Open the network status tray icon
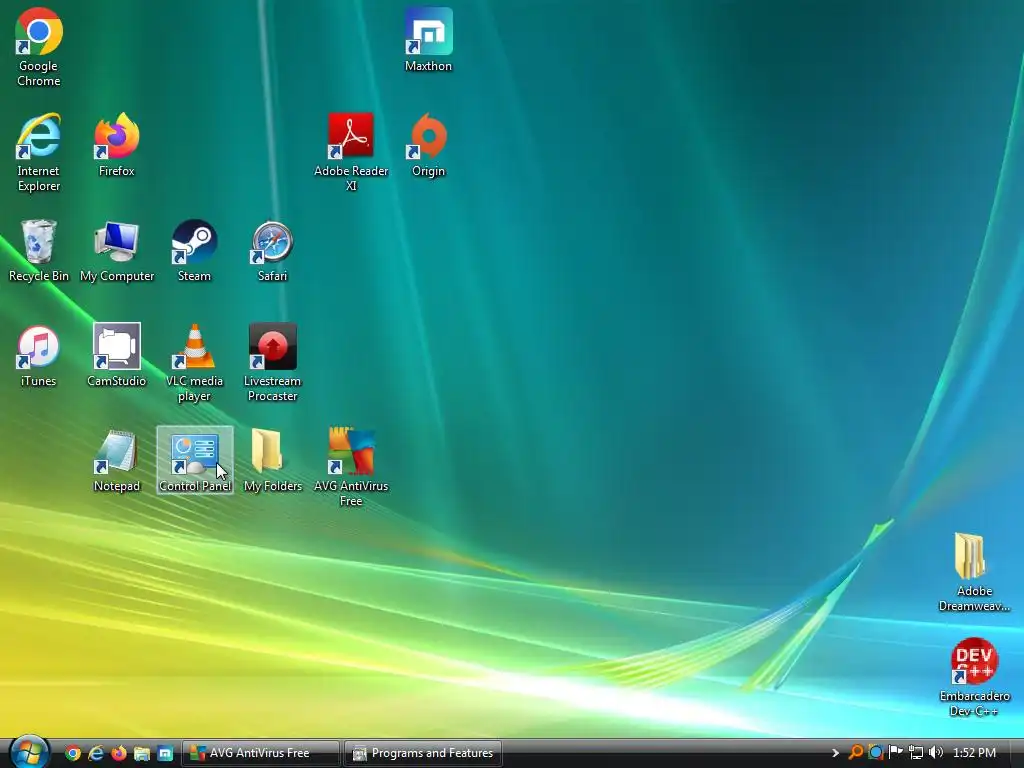Image resolution: width=1024 pixels, height=768 pixels. click(x=916, y=753)
